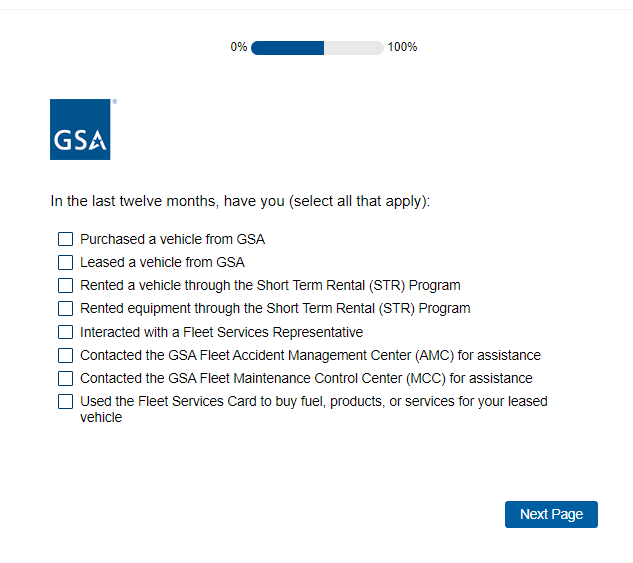This screenshot has height=563, width=633.
Task: Check the "Purchased a vehicle from GSA" checkbox
Action: [66, 240]
